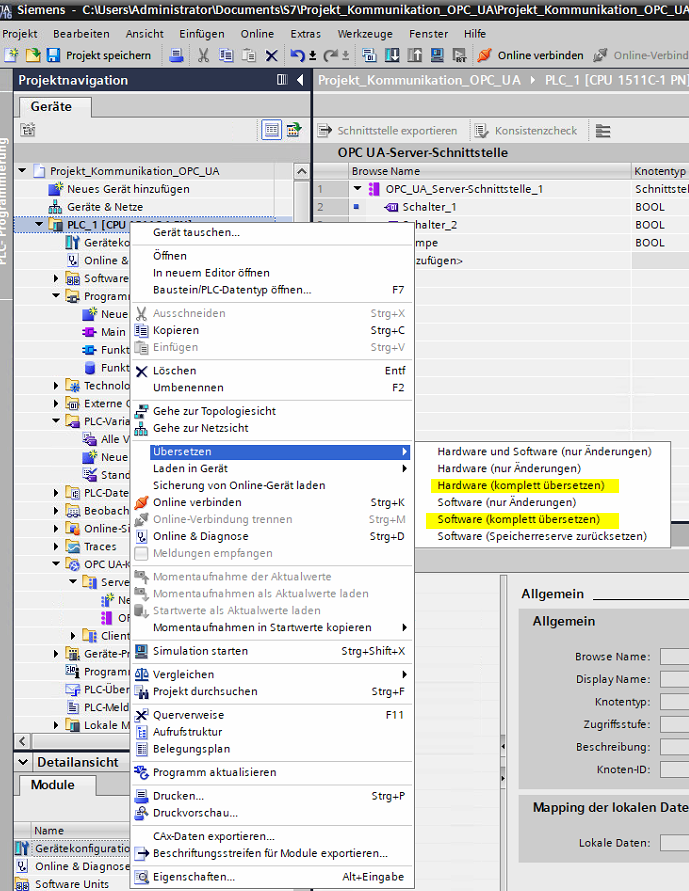Click the icon at left of Geräte toolbar
The height and width of the screenshot is (891, 689).
pos(28,130)
